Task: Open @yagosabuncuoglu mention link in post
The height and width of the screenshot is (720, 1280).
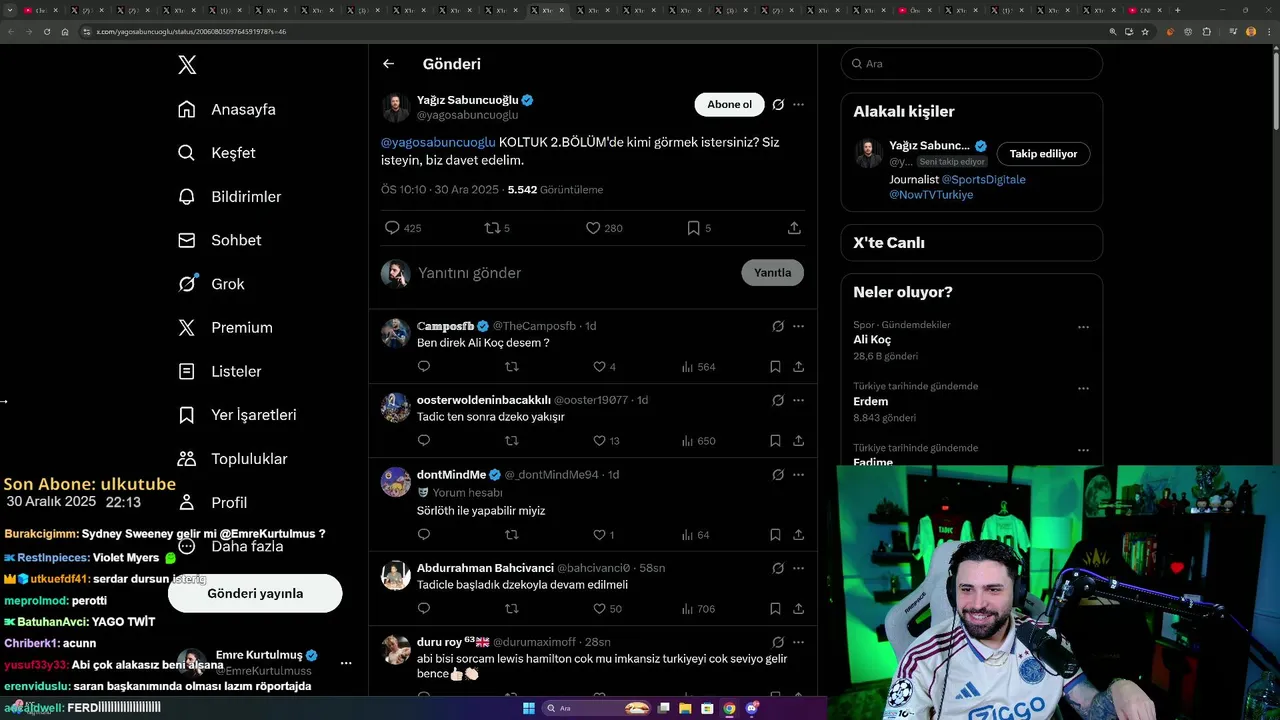Action: tap(438, 142)
